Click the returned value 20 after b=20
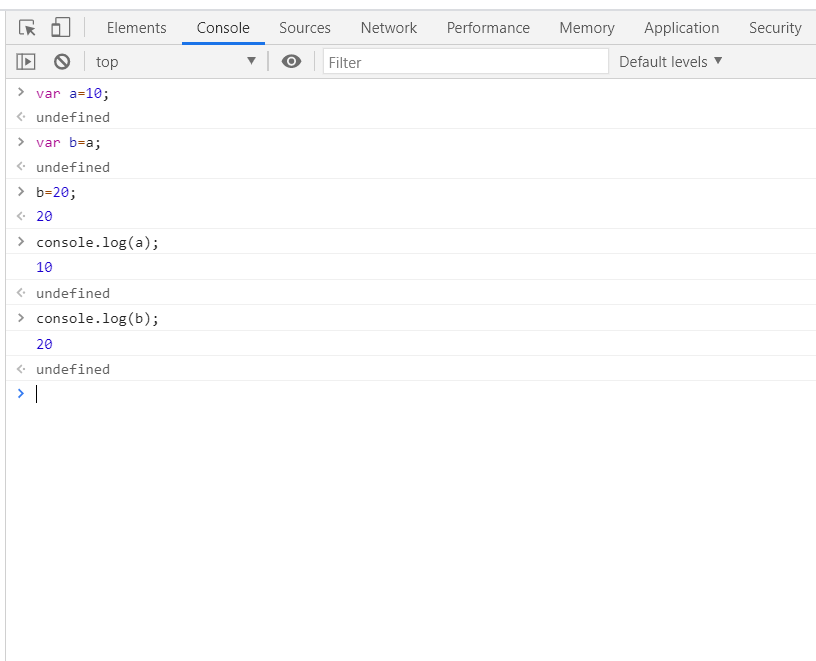This screenshot has height=661, width=816. click(x=42, y=216)
